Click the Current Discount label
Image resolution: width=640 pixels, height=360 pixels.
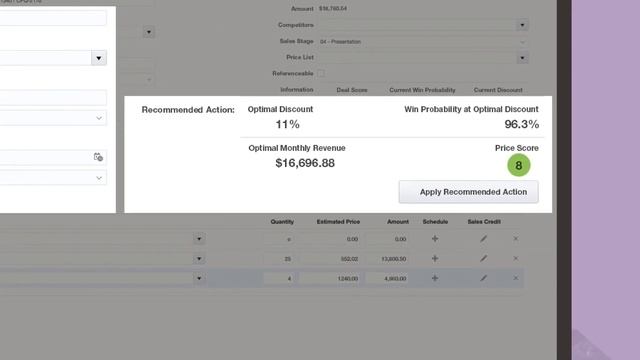[498, 90]
